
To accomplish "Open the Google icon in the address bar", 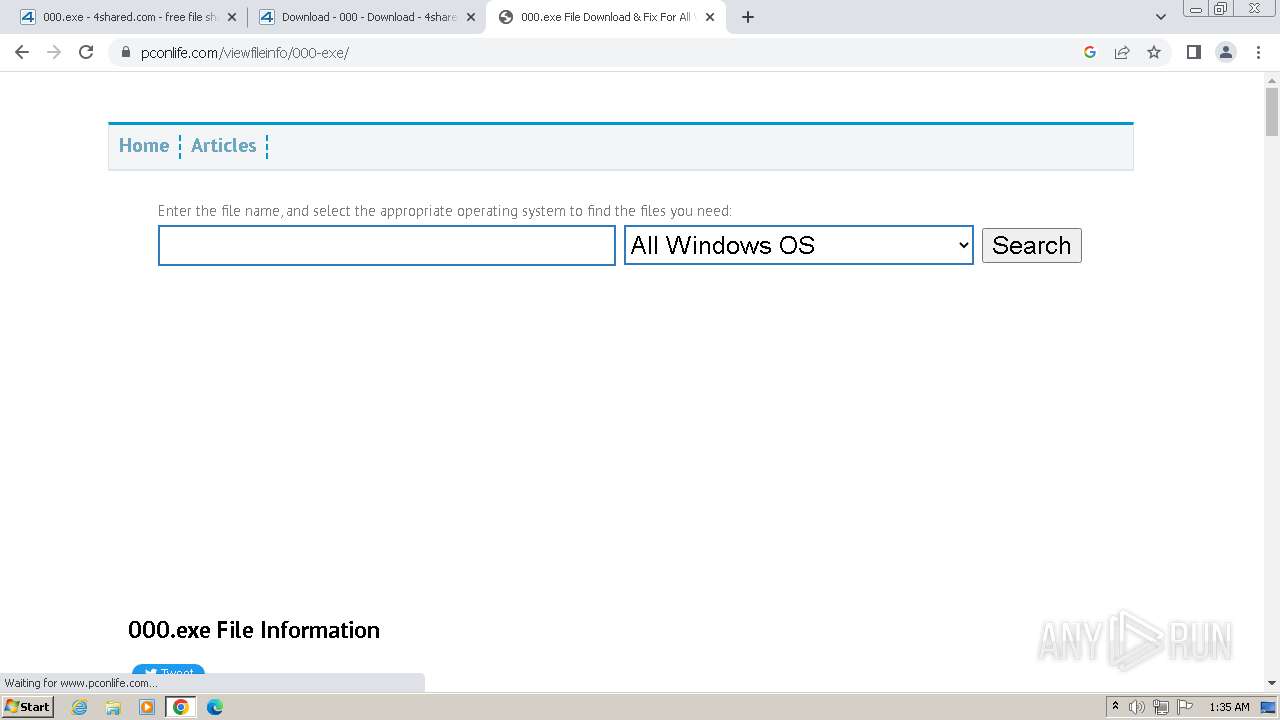I will [1090, 52].
